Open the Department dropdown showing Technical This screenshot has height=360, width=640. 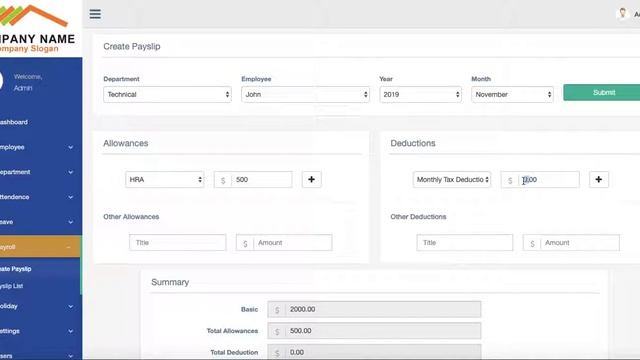(167, 94)
